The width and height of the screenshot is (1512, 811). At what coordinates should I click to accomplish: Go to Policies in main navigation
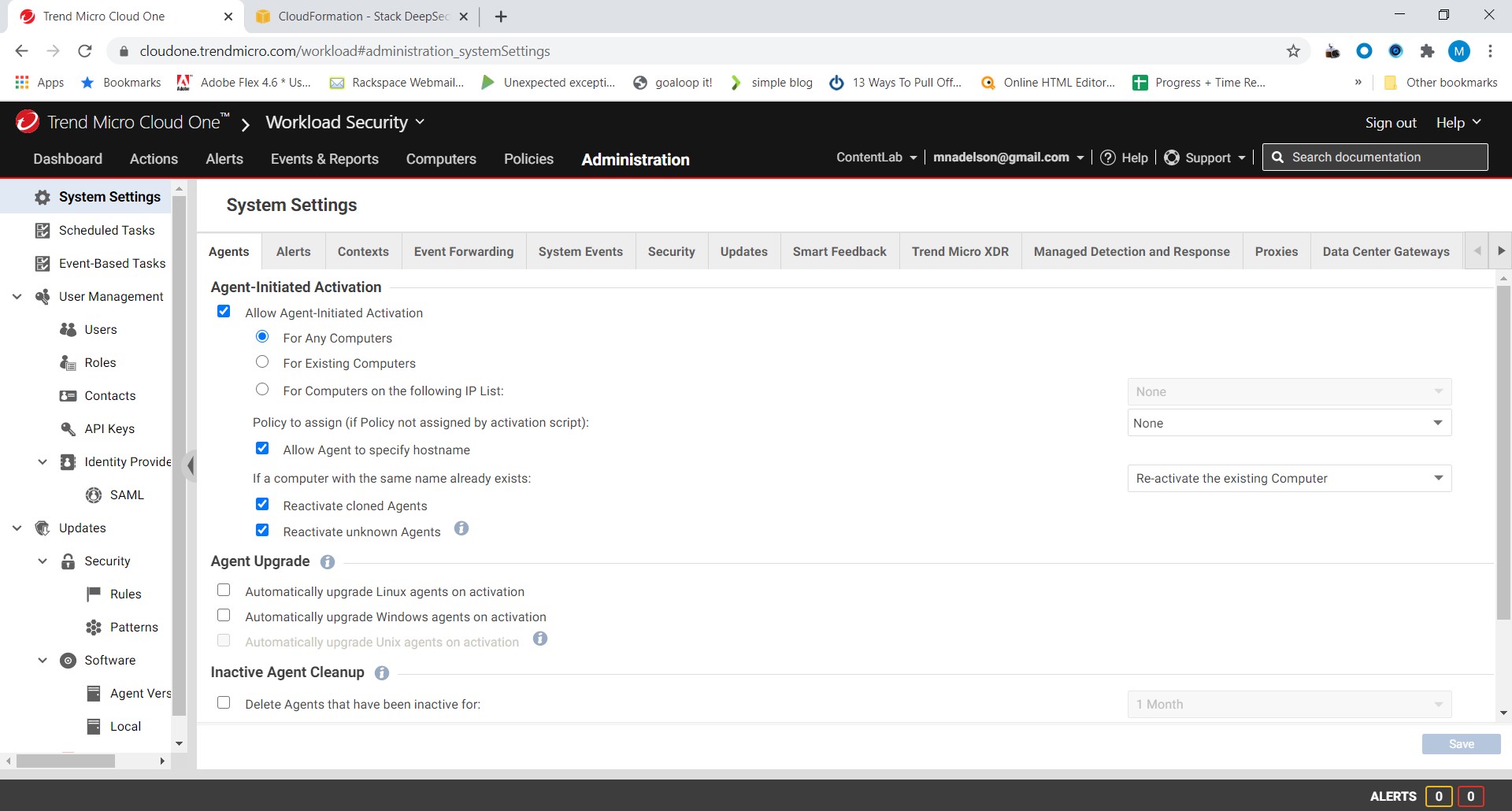point(528,159)
